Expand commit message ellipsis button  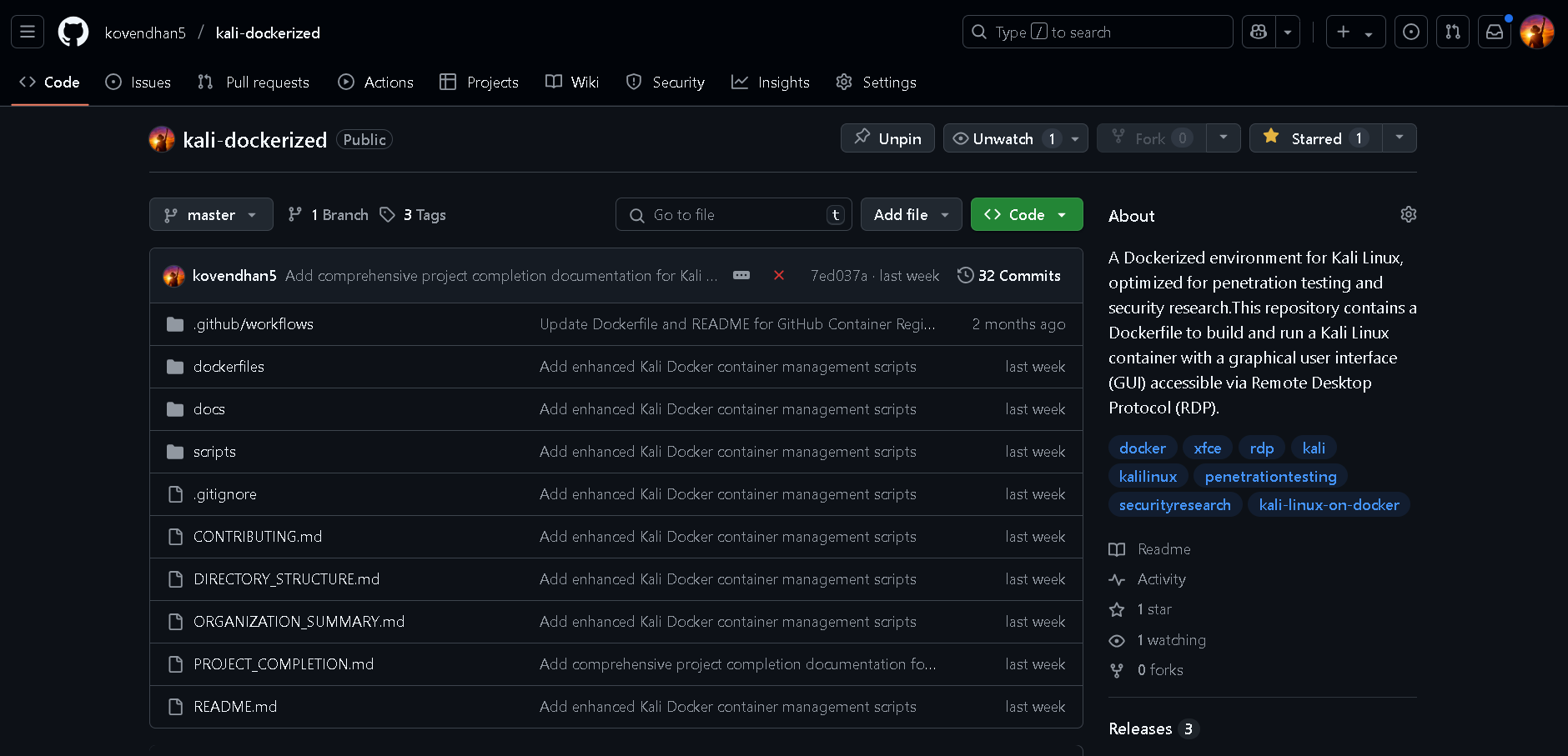pyautogui.click(x=741, y=275)
